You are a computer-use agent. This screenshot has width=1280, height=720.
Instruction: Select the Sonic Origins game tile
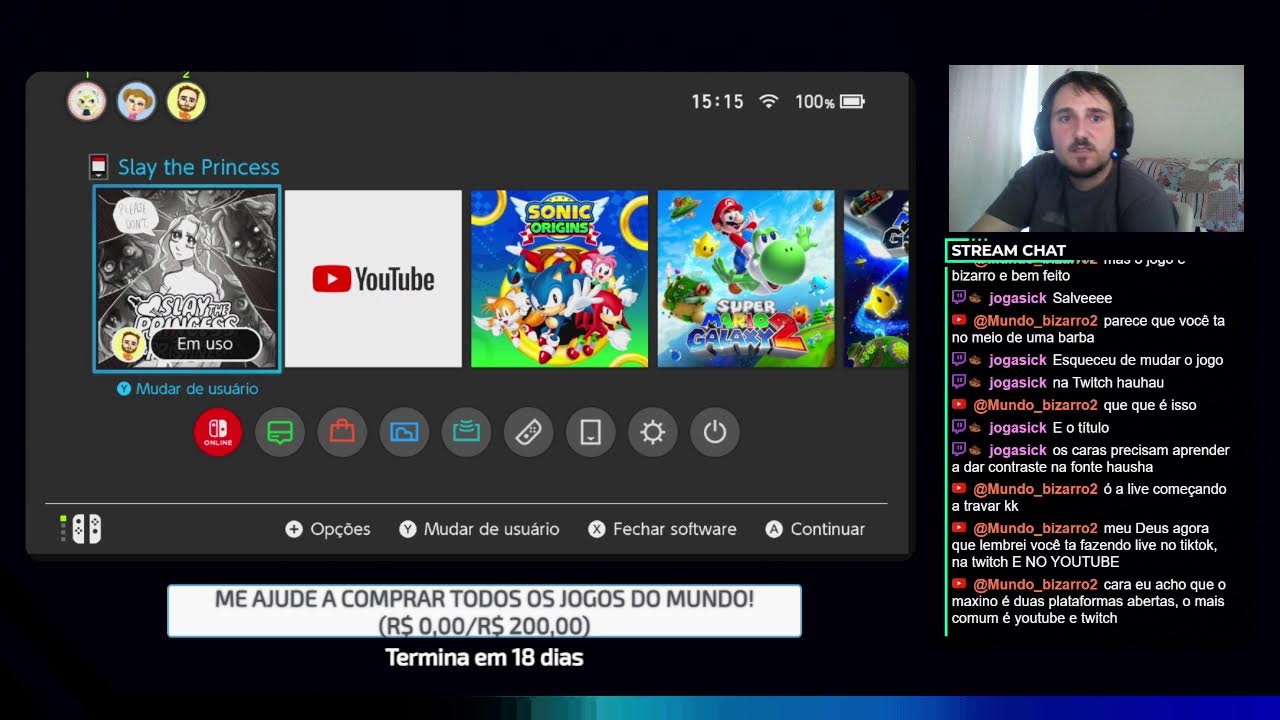[x=560, y=279]
